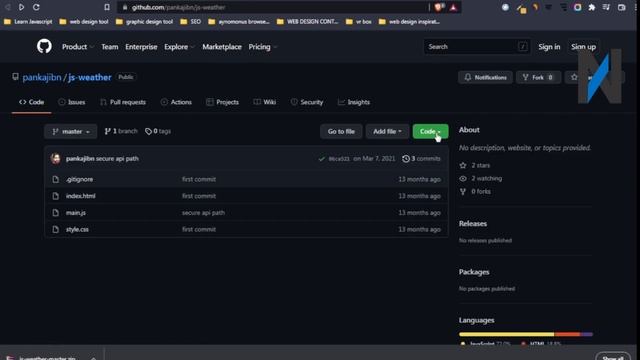
Task: Click the browser forward arrow
Action: 21,7
